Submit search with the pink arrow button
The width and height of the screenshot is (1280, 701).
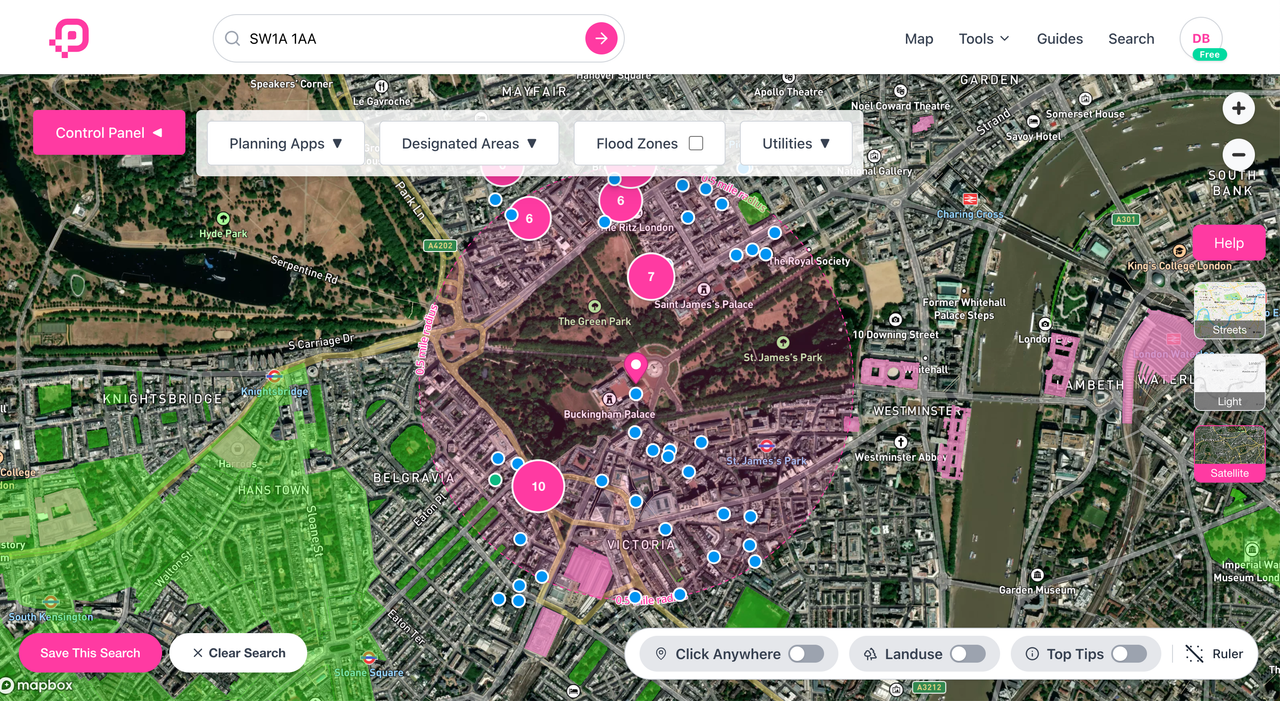pos(601,39)
